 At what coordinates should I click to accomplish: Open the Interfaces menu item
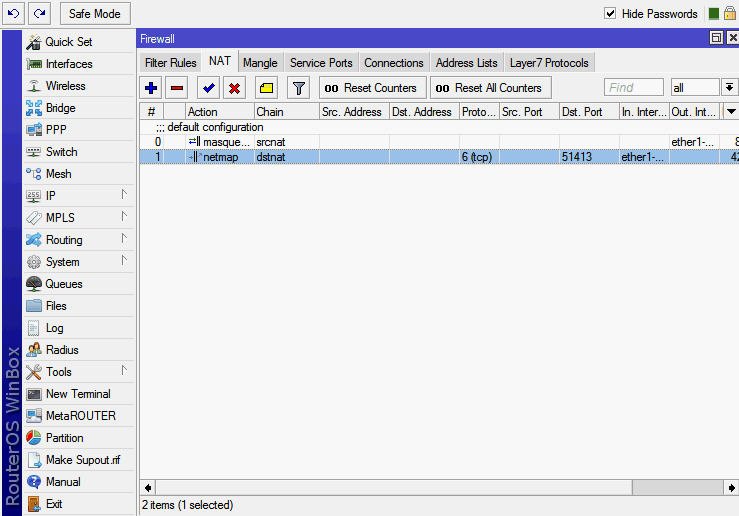(x=79, y=64)
